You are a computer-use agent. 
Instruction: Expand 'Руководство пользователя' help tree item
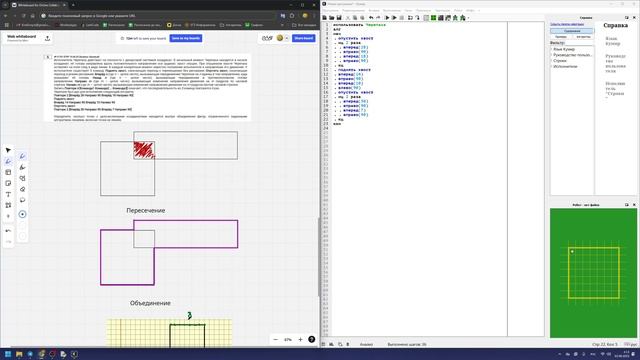pyautogui.click(x=551, y=55)
